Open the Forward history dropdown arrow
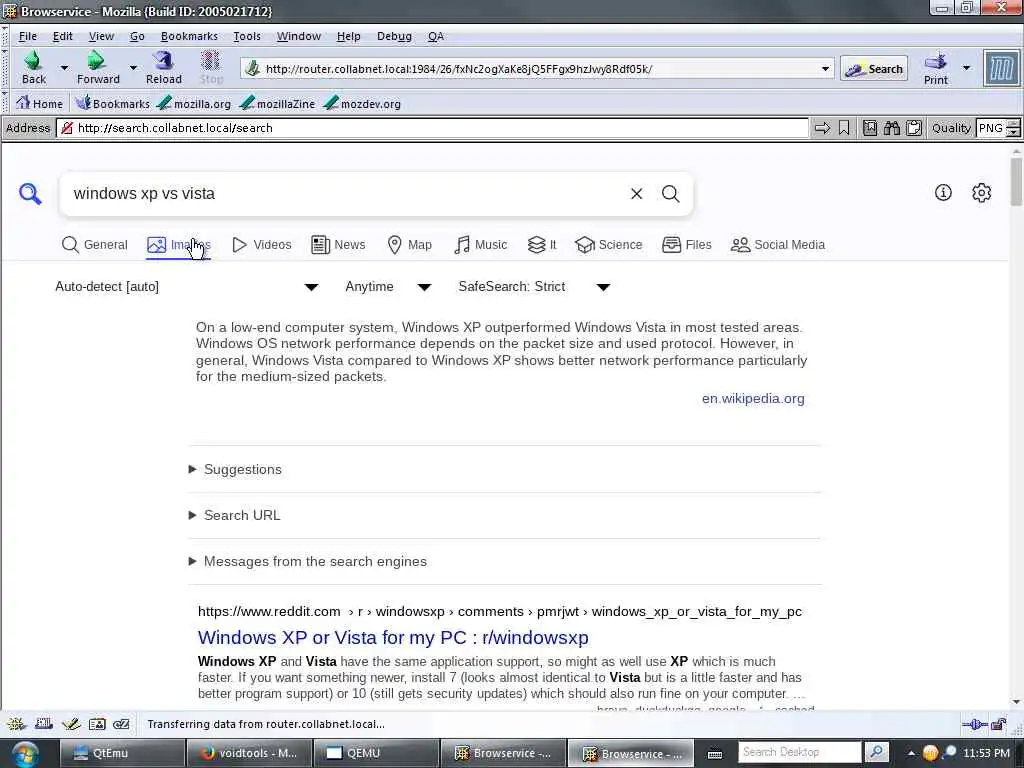The width and height of the screenshot is (1024, 768). click(x=133, y=67)
